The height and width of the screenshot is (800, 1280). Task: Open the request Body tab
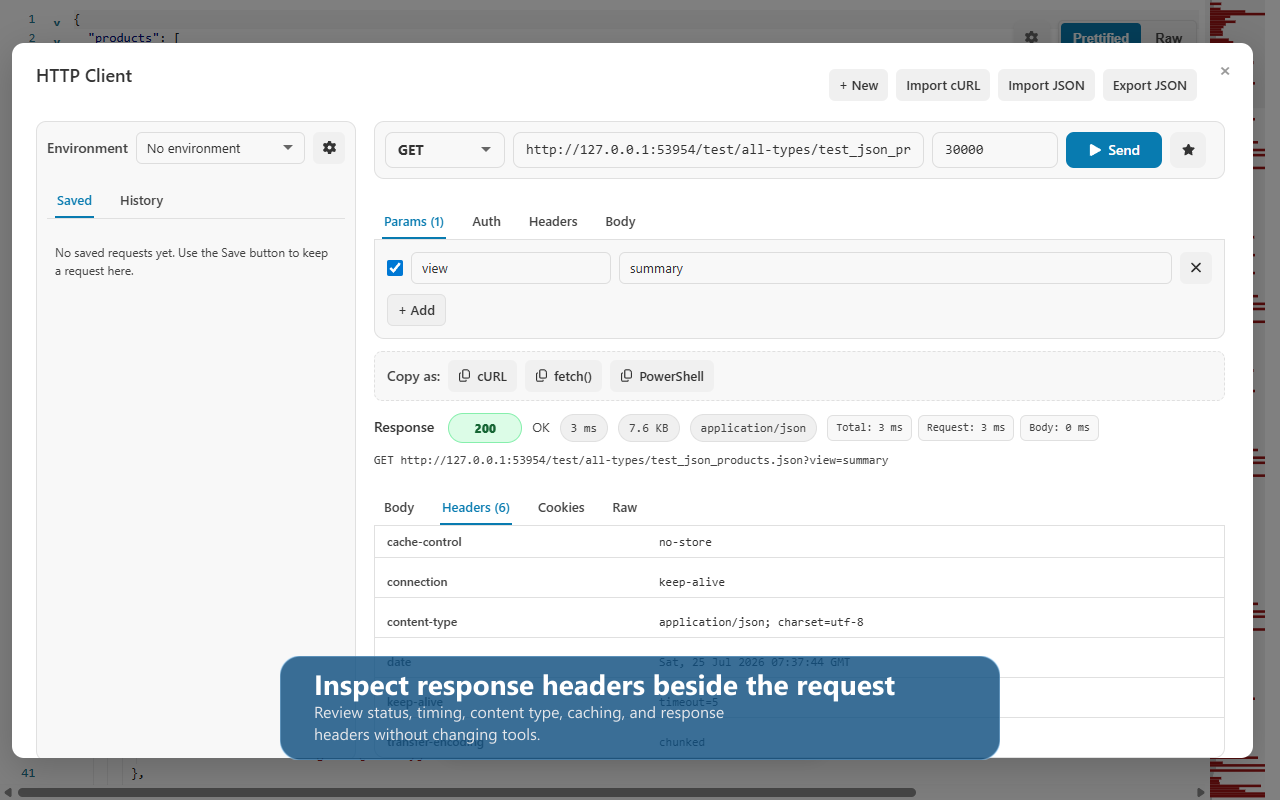click(620, 221)
